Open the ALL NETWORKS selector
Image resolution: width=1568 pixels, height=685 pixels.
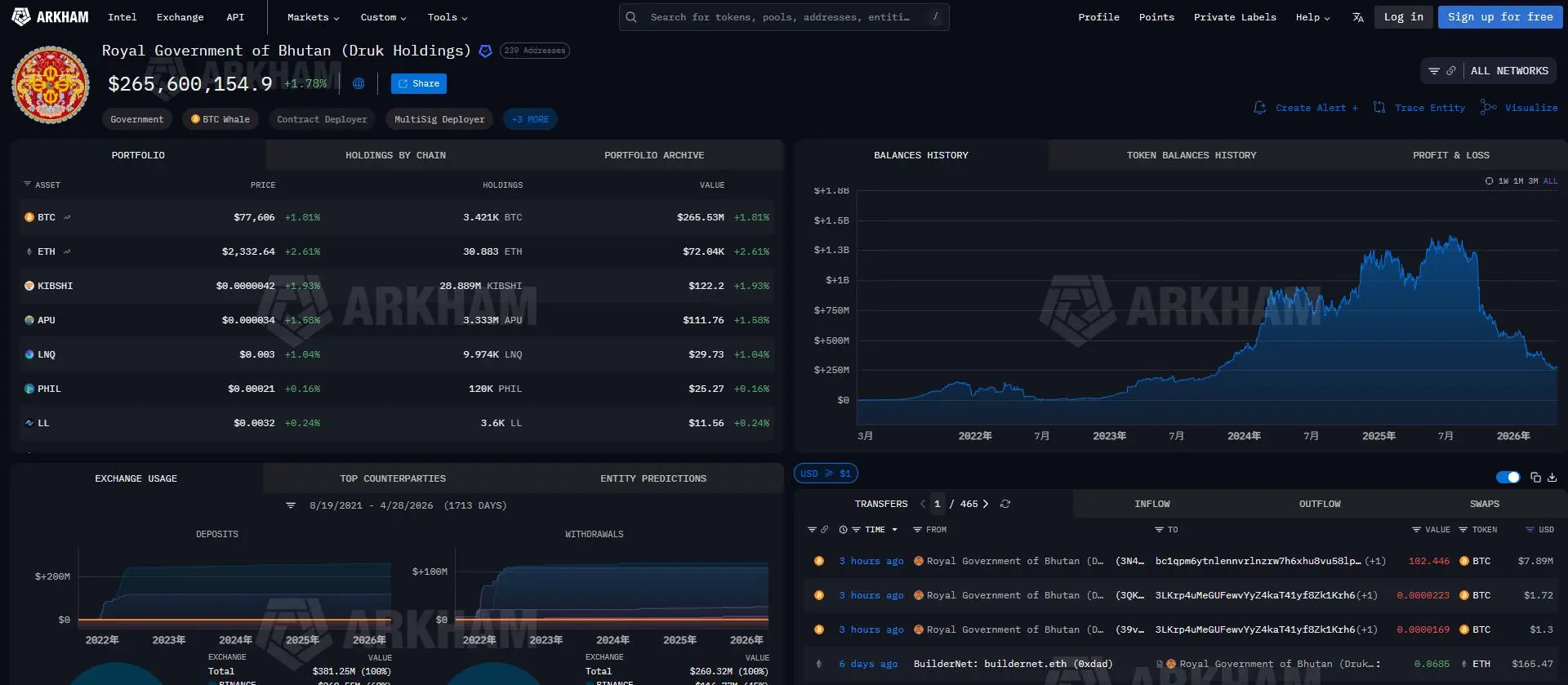(1509, 71)
